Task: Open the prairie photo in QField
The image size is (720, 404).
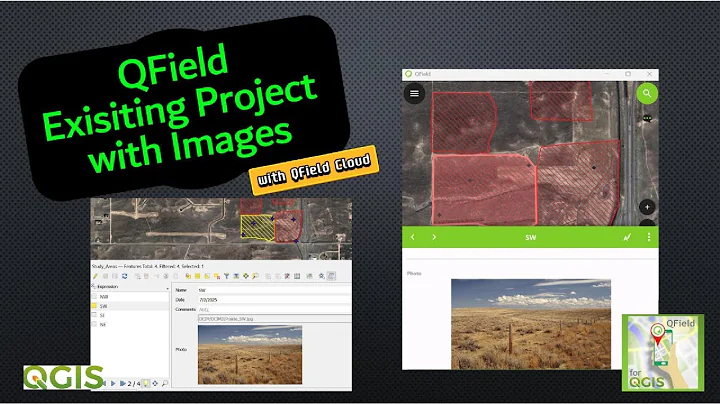Action: [x=531, y=324]
